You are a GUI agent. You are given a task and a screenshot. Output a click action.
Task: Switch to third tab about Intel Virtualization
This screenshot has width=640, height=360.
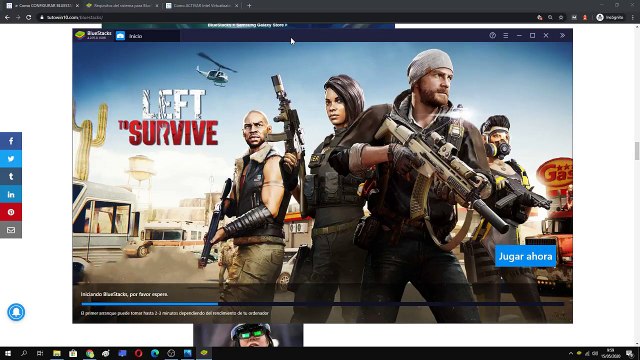(202, 6)
